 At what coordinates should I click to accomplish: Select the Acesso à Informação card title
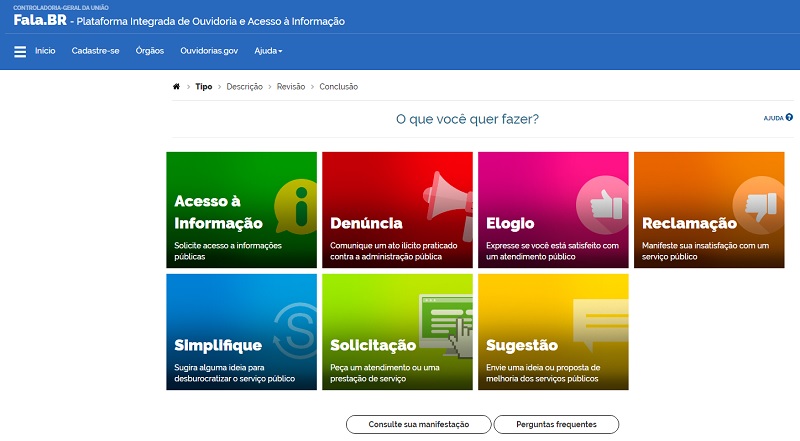pyautogui.click(x=218, y=212)
